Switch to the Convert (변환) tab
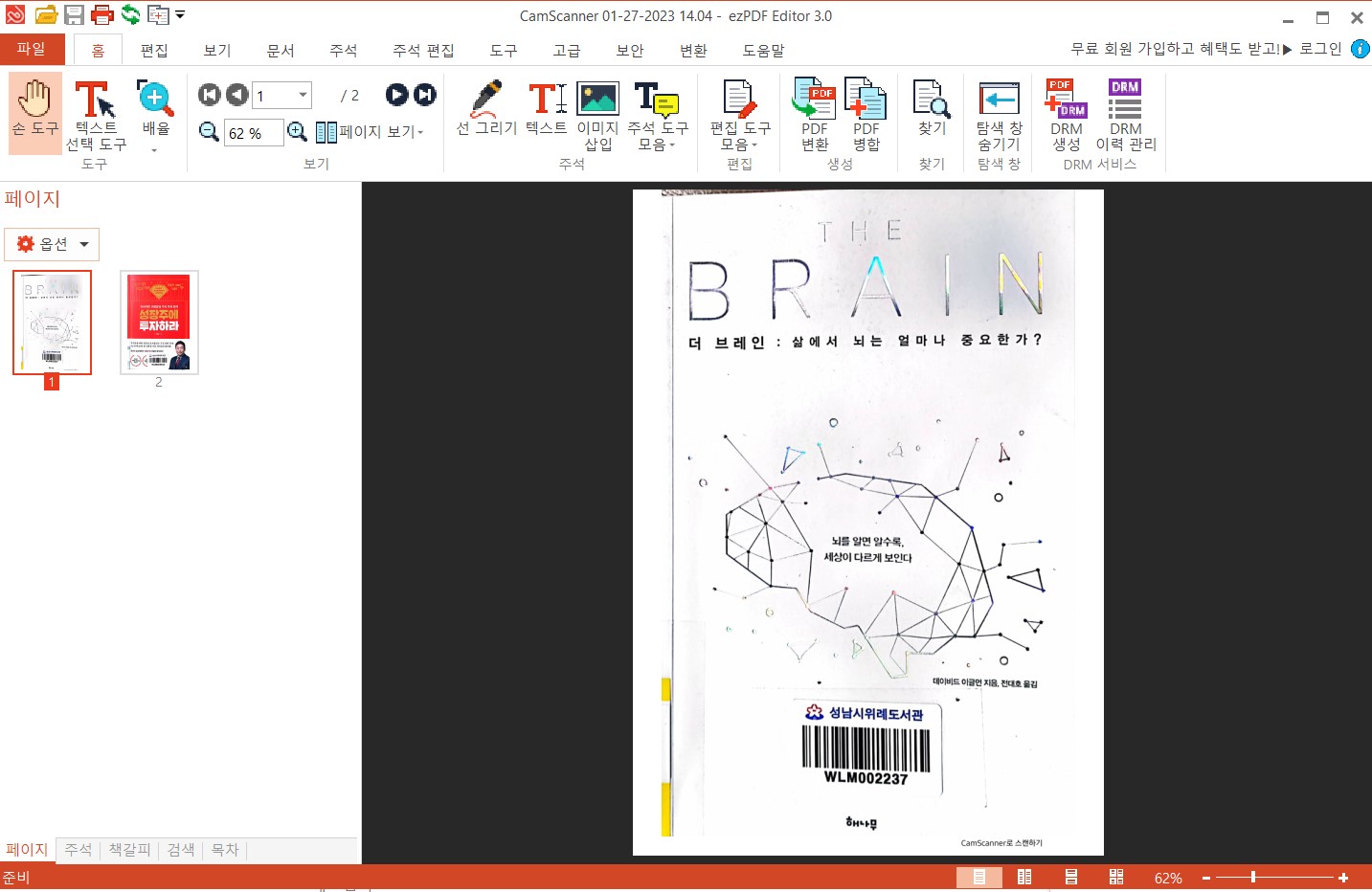 point(693,50)
